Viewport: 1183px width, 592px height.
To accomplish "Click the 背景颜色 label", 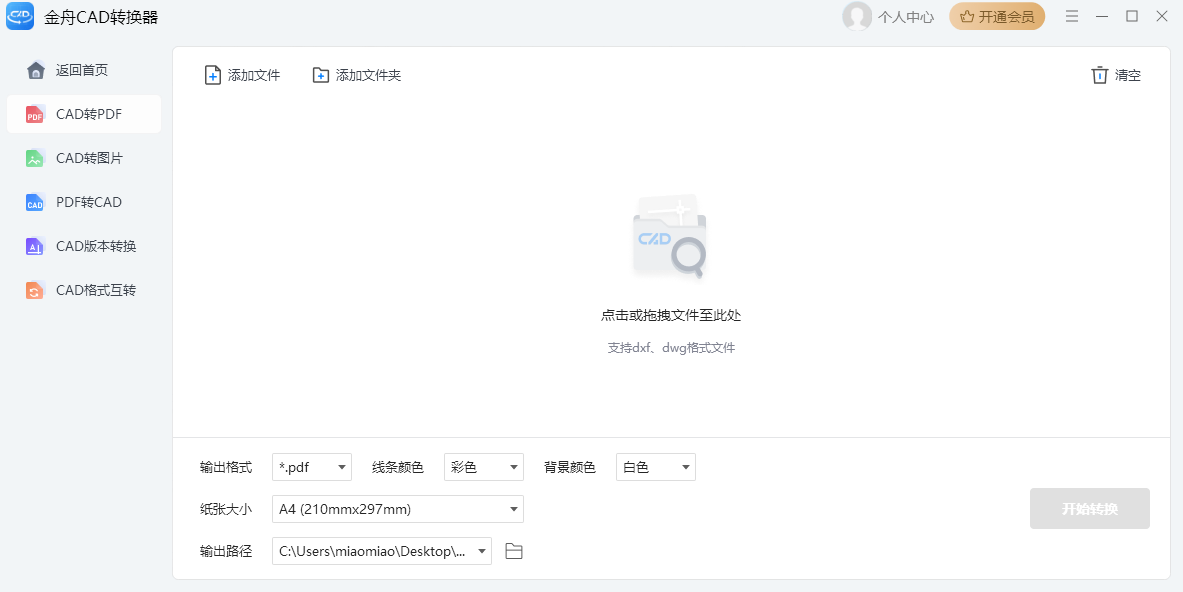I will [x=570, y=468].
